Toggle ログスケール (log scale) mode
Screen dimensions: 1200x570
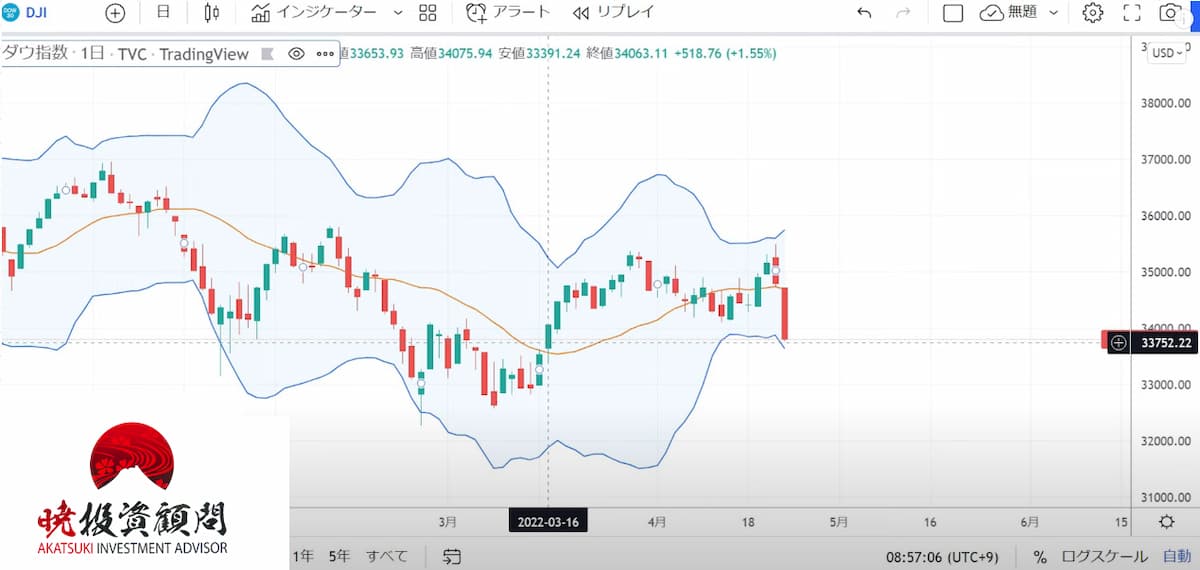(x=1104, y=556)
